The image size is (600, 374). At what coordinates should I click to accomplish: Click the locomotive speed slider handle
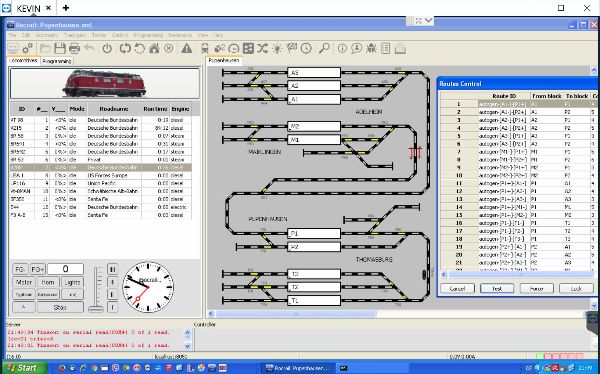96,309
